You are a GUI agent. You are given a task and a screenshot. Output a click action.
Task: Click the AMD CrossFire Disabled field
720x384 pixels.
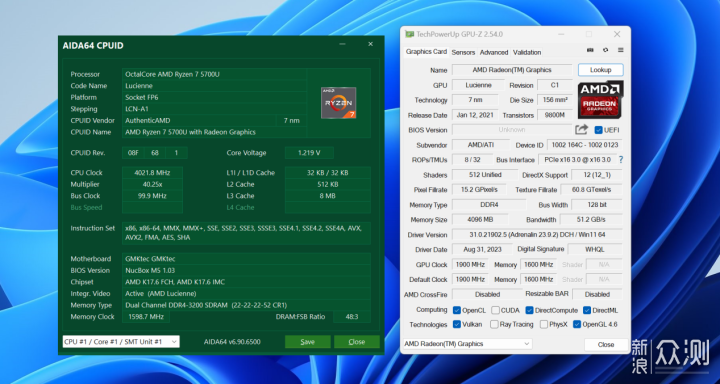point(487,294)
